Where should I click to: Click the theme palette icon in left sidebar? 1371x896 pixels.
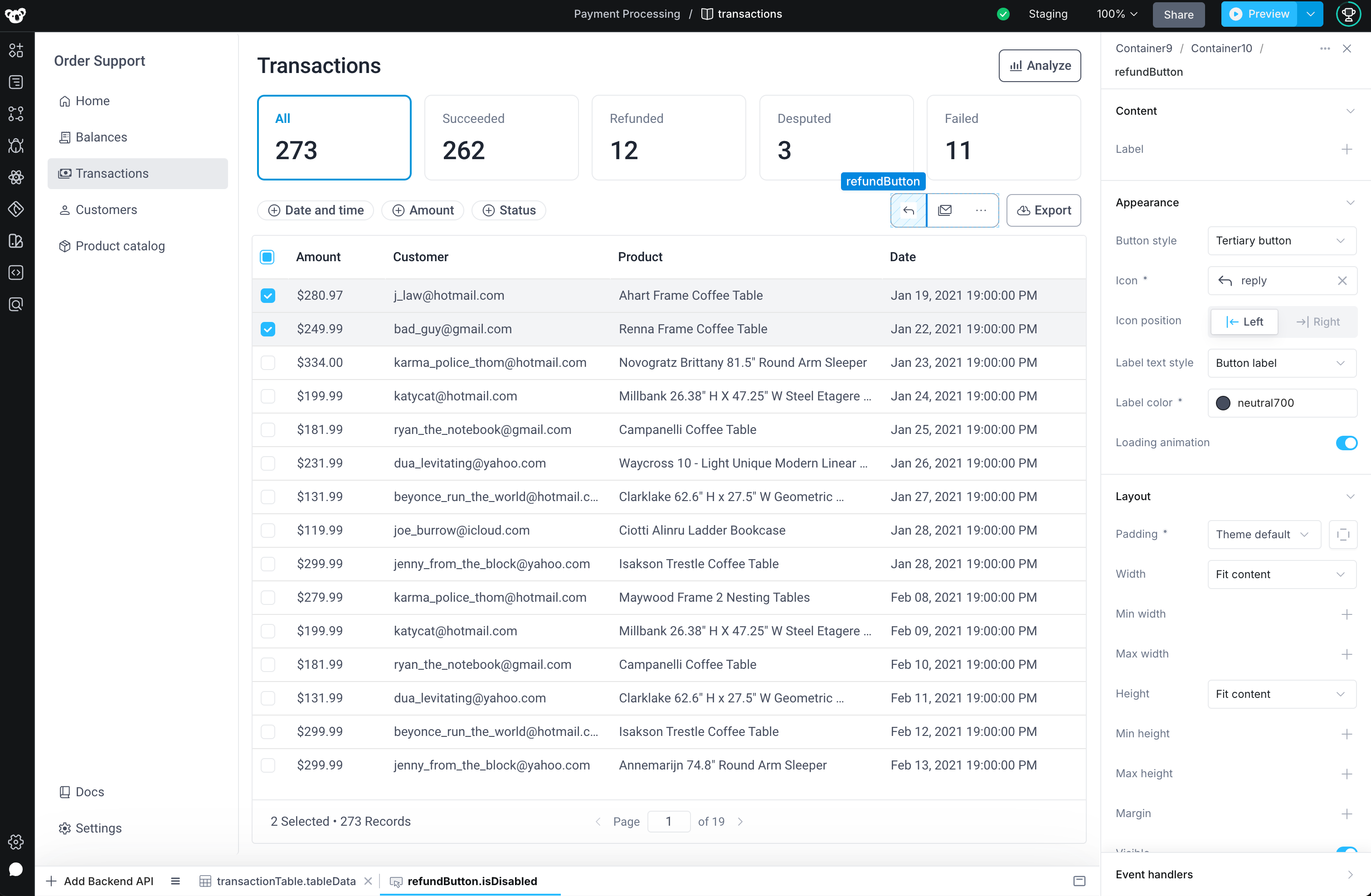pyautogui.click(x=15, y=241)
